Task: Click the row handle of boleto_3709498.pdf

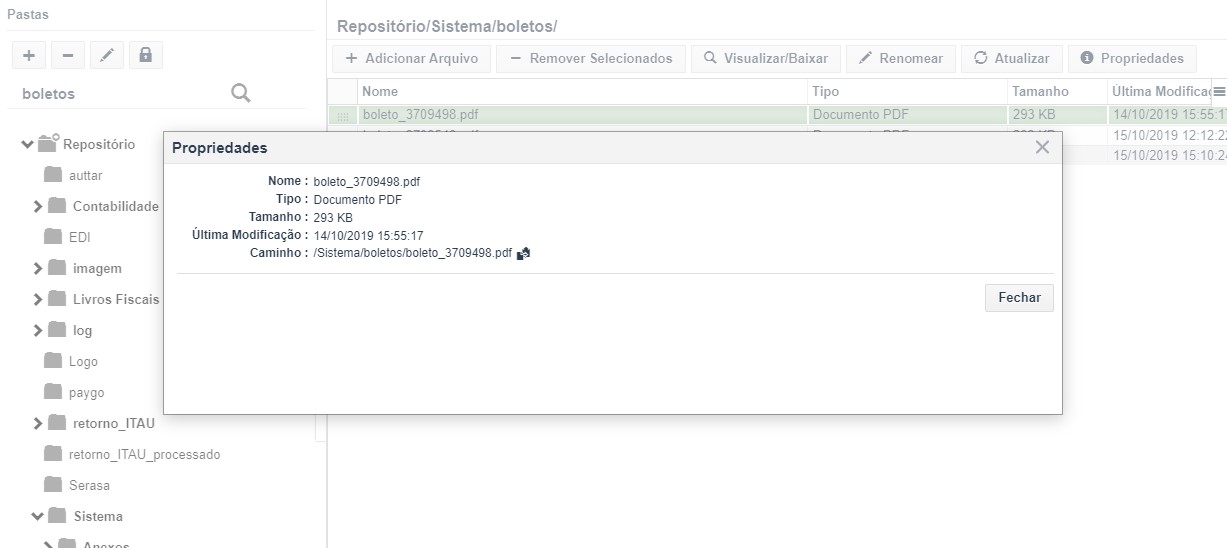Action: (344, 115)
